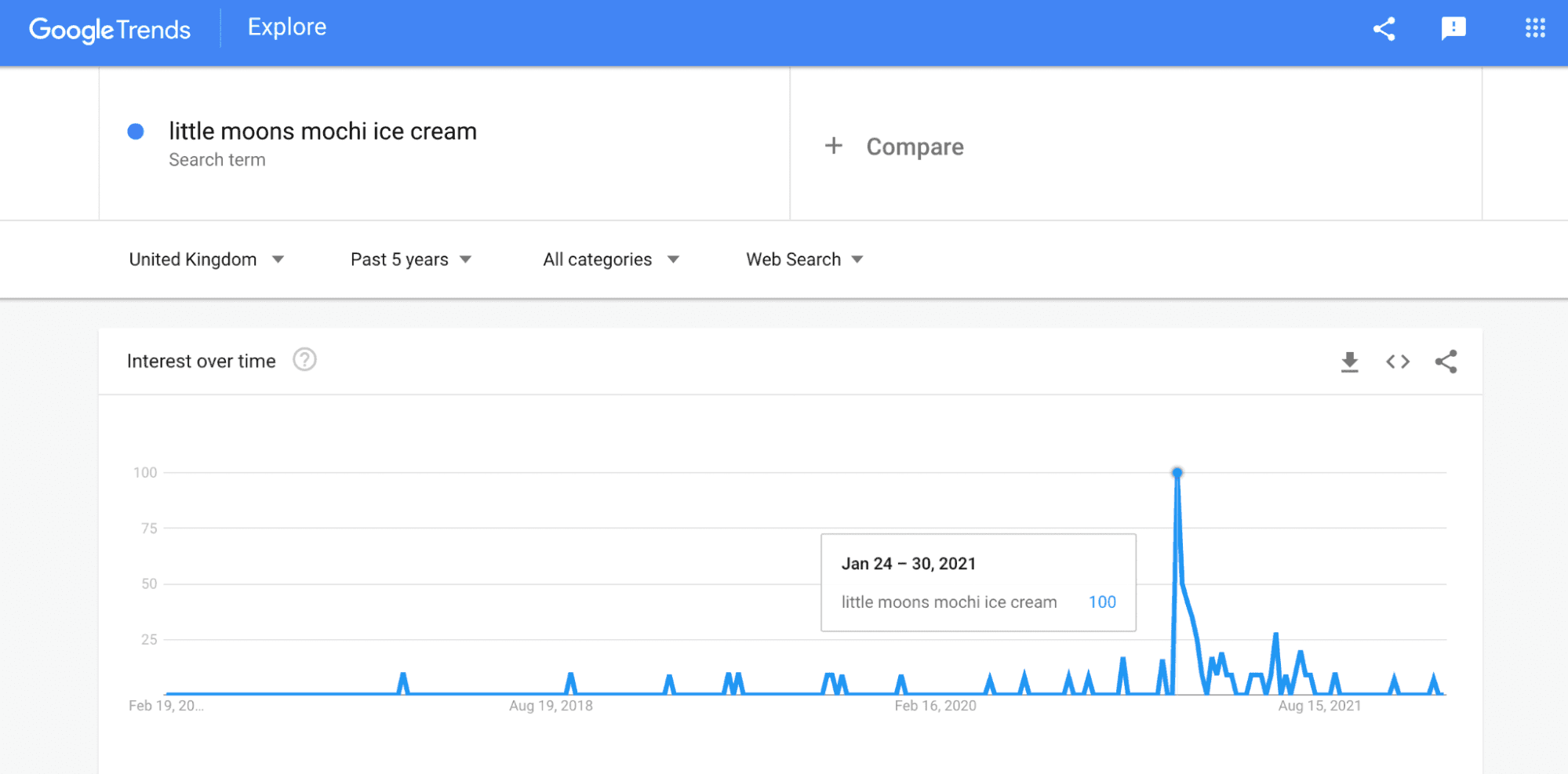Select the search term little moons mochi ice cream
This screenshot has height=774, width=1568.
pos(322,131)
